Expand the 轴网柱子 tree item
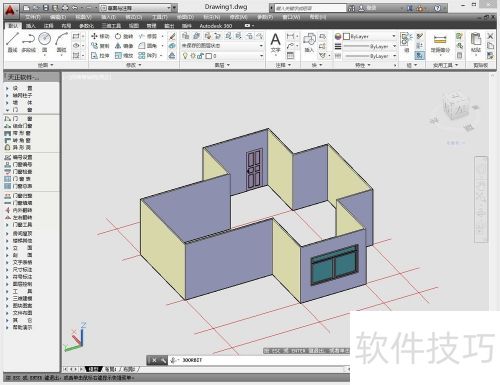 click(7, 95)
